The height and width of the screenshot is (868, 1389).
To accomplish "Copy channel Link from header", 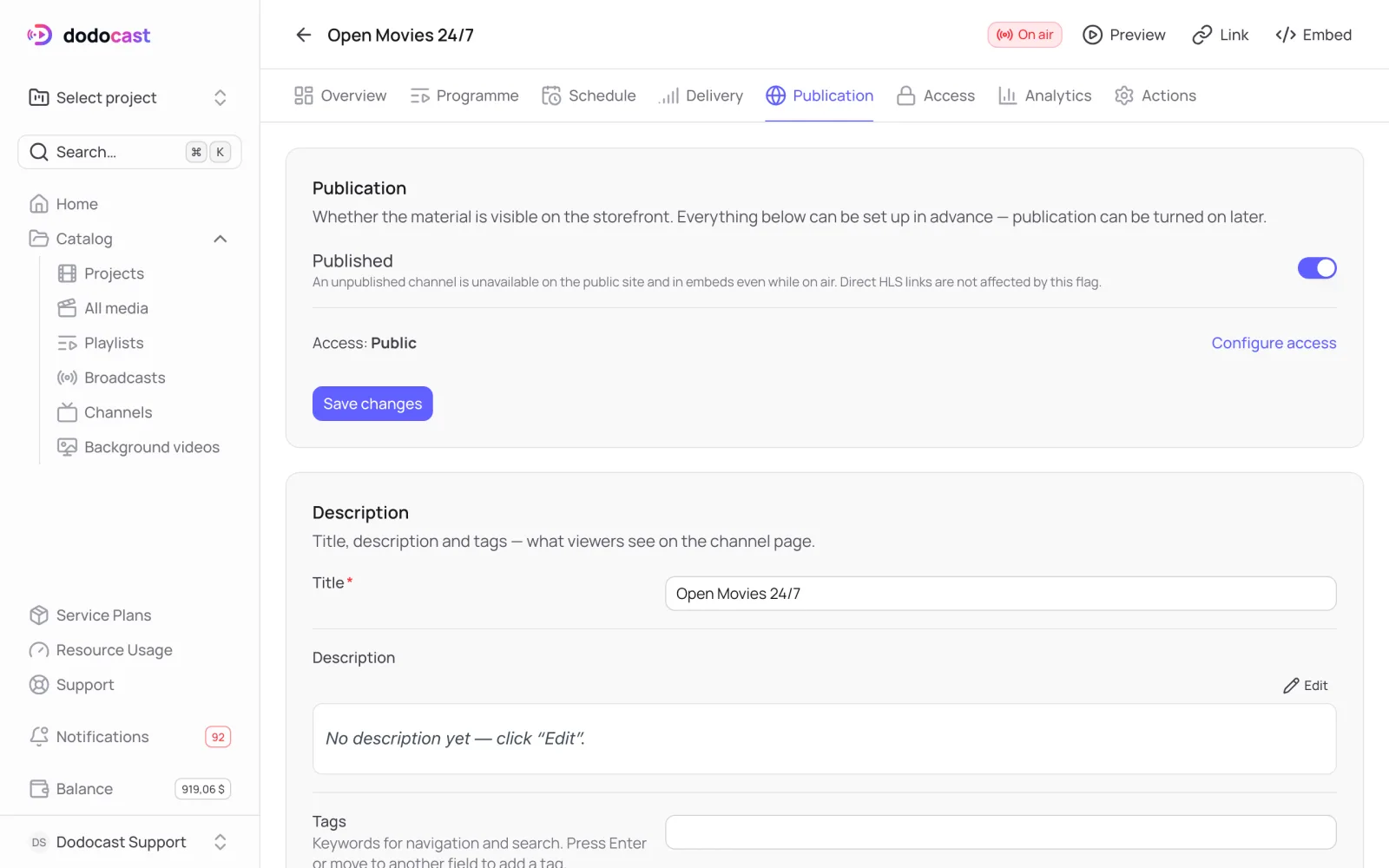I will 1220,35.
